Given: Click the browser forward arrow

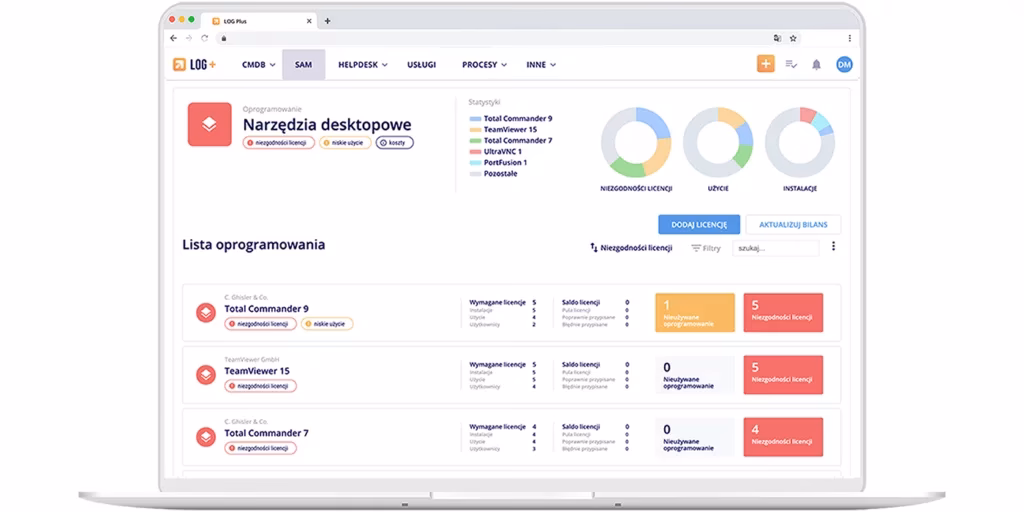Looking at the screenshot, I should click(x=189, y=39).
